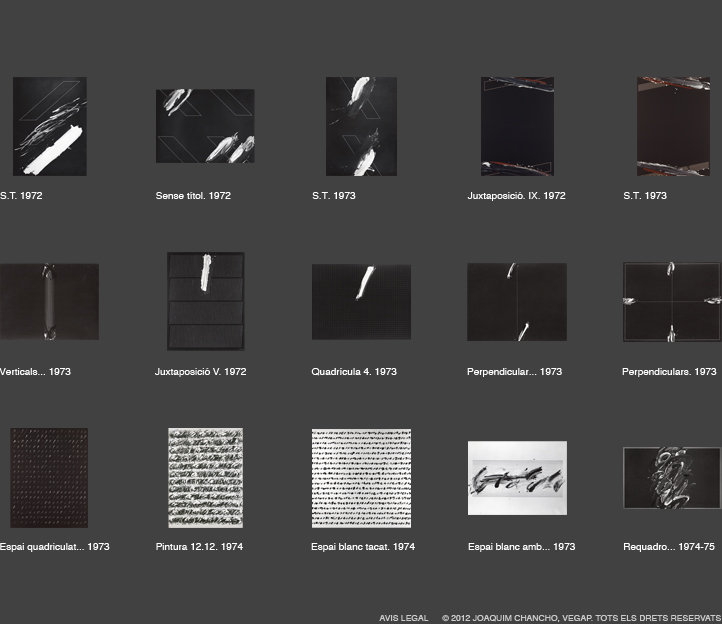Open the S.T. 1972 artwork thumbnail
The width and height of the screenshot is (722, 624).
click(x=49, y=126)
